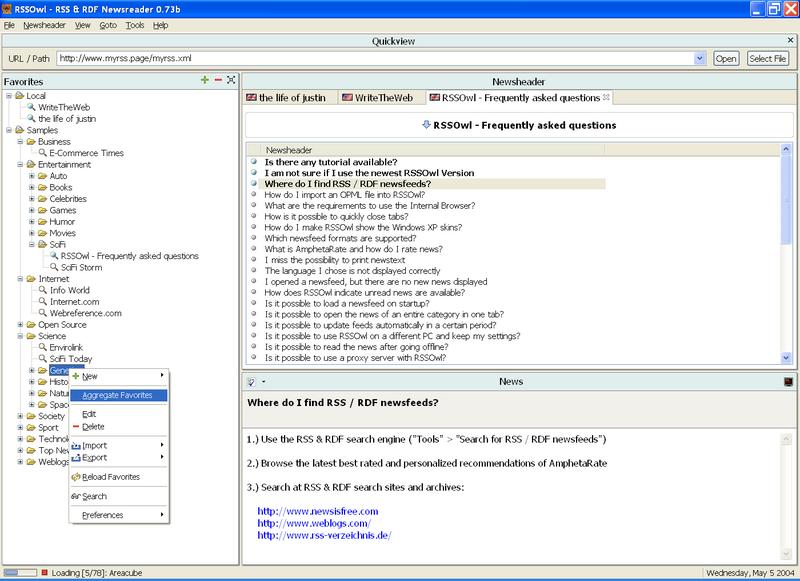Image resolution: width=800 pixels, height=581 pixels.
Task: Collapse the Science category
Action: [x=20, y=336]
